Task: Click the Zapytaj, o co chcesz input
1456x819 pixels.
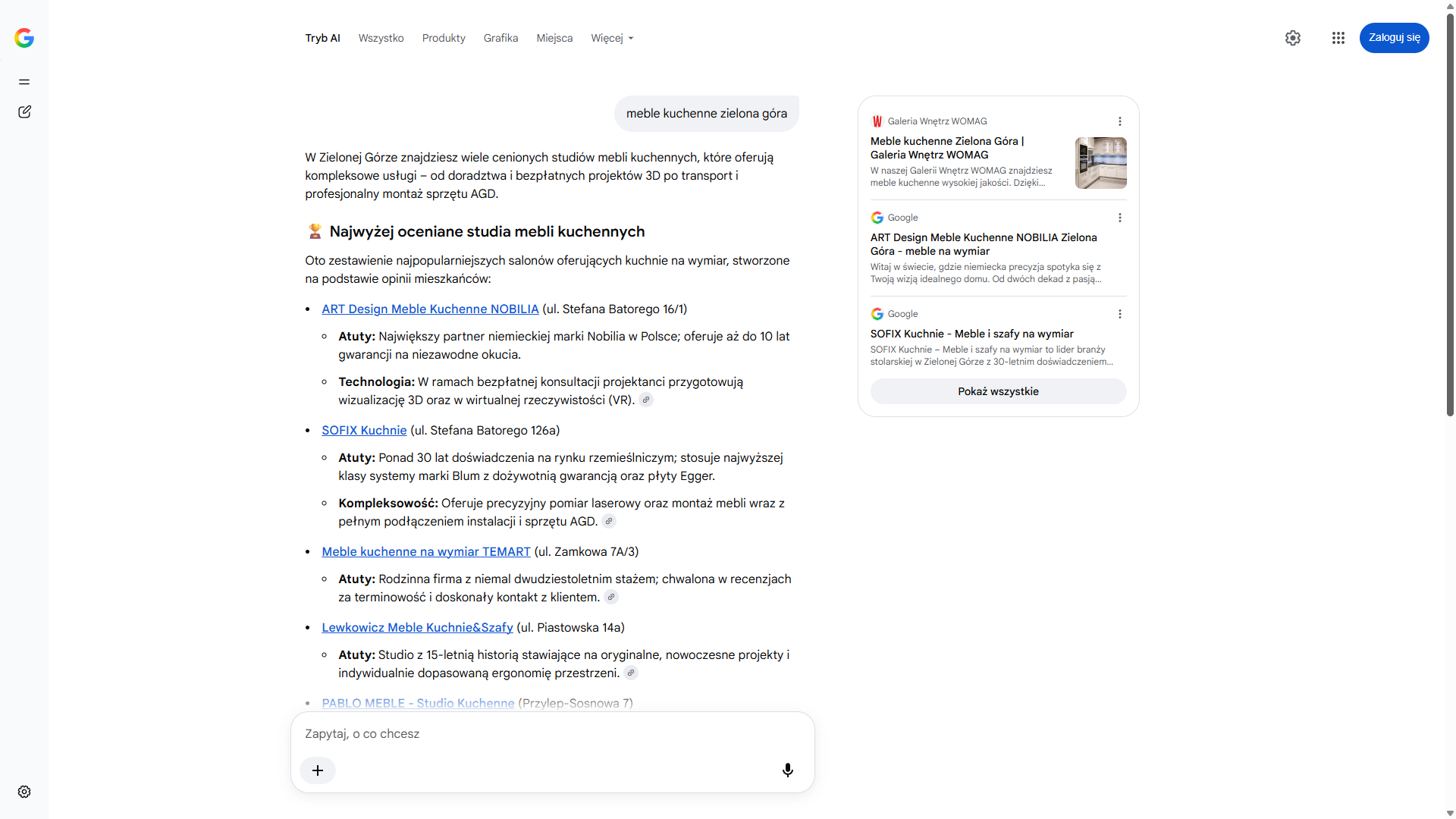Action: click(x=552, y=734)
